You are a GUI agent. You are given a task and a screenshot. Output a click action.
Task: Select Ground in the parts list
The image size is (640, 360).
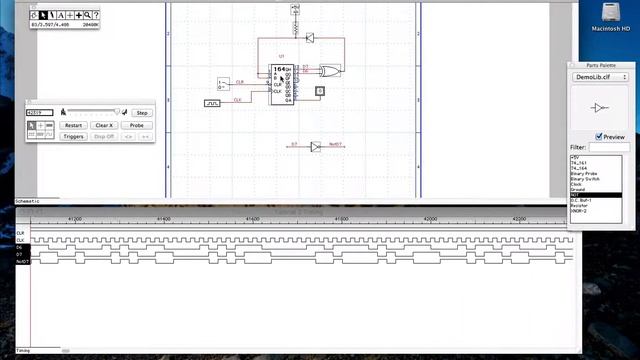pyautogui.click(x=596, y=189)
